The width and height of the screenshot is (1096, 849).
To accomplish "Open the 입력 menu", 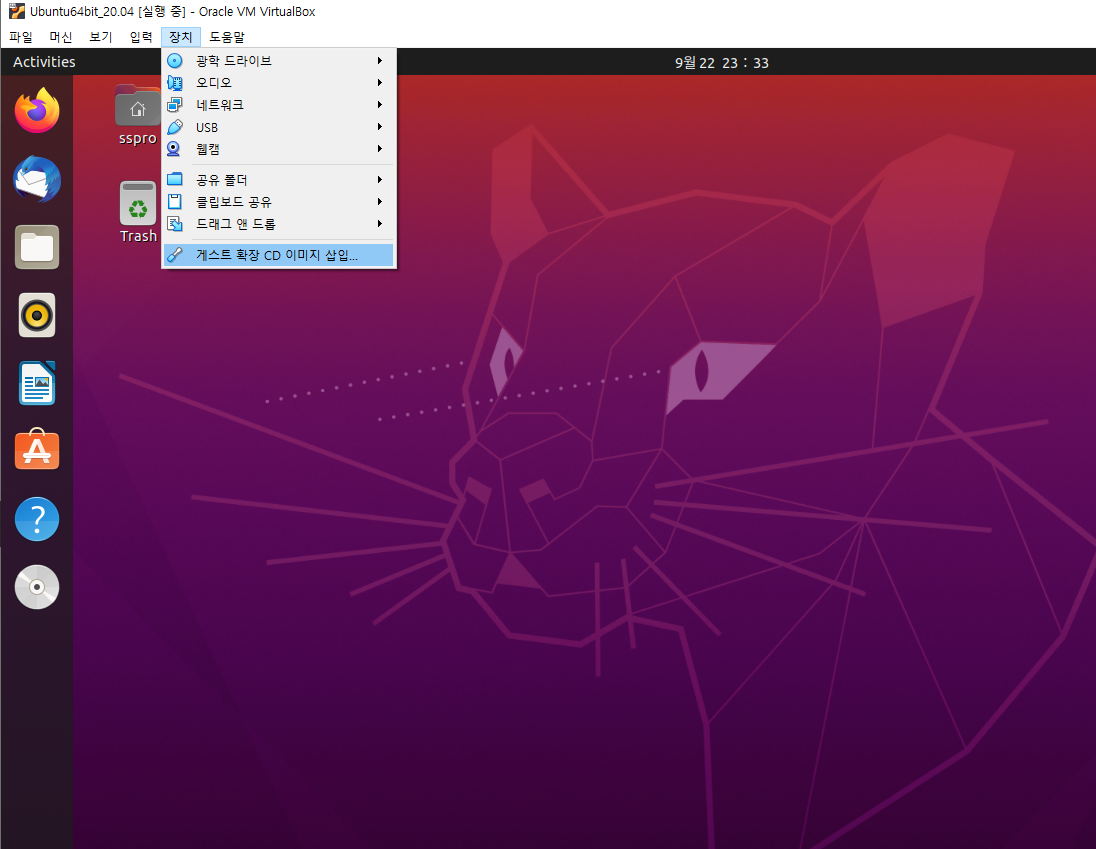I will pos(140,37).
